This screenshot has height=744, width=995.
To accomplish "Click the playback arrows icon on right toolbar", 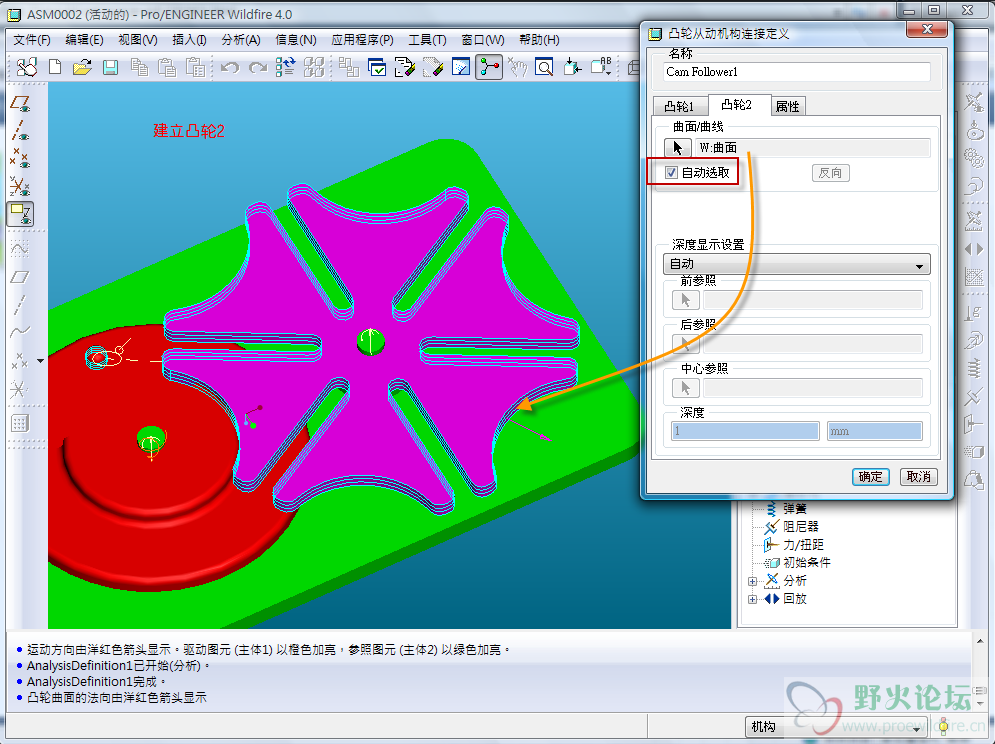I will click(974, 249).
